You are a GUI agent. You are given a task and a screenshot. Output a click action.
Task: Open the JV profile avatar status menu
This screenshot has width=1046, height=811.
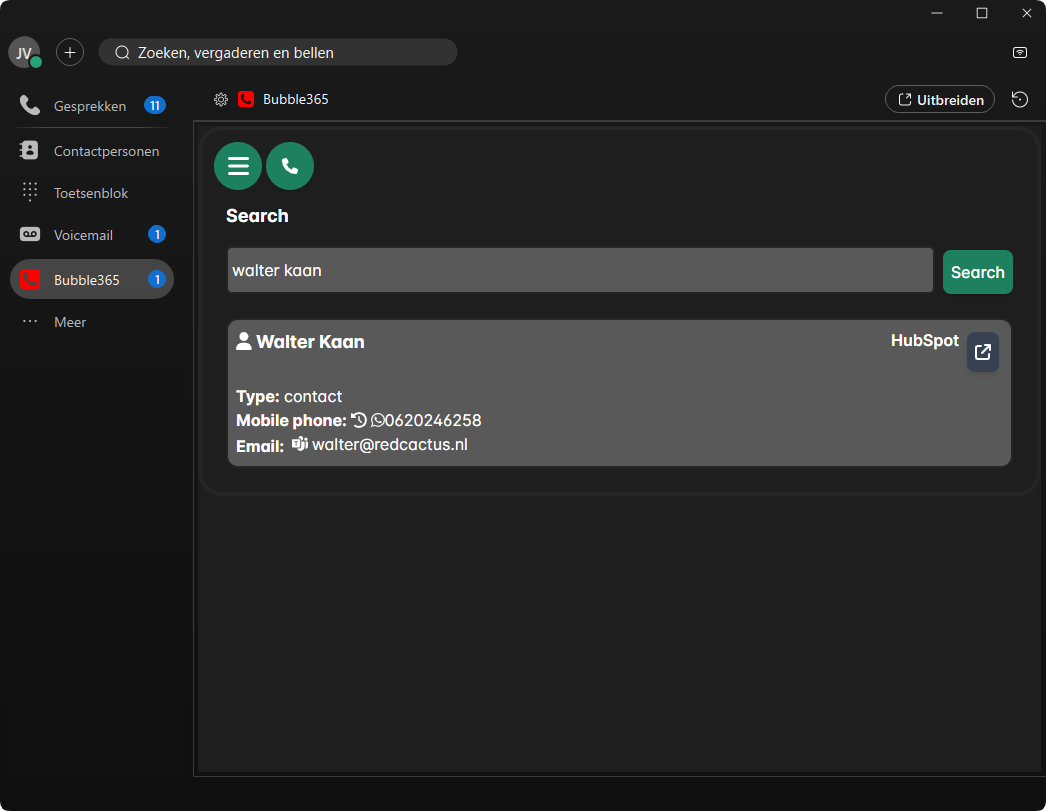pyautogui.click(x=24, y=53)
